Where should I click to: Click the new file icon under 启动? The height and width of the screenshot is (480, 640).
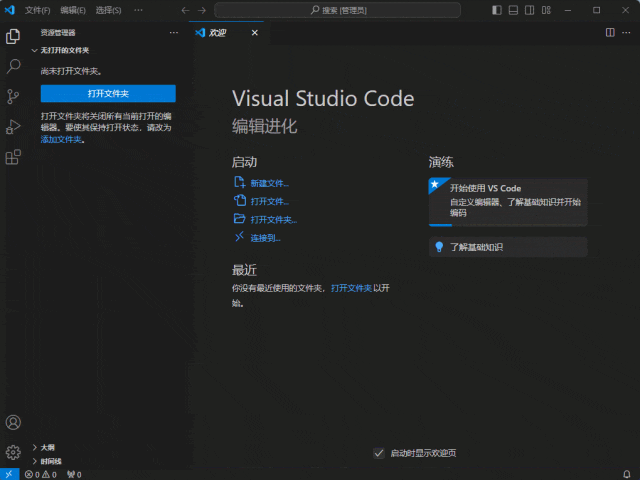pyautogui.click(x=240, y=182)
